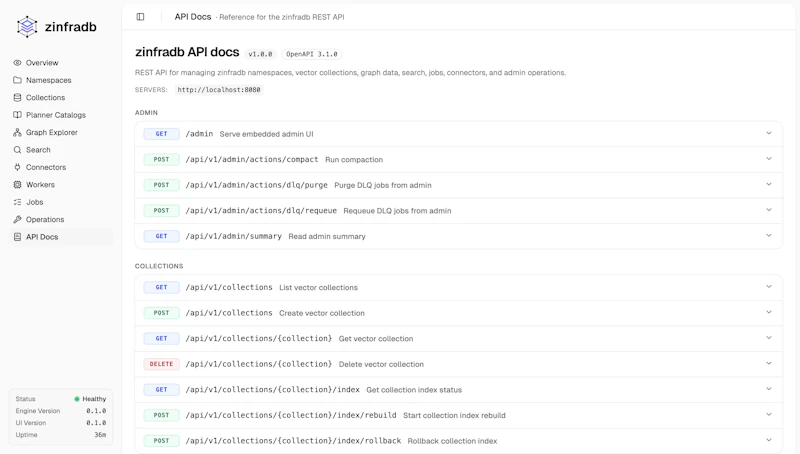
Task: Open the Jobs page
Action: tap(61, 202)
